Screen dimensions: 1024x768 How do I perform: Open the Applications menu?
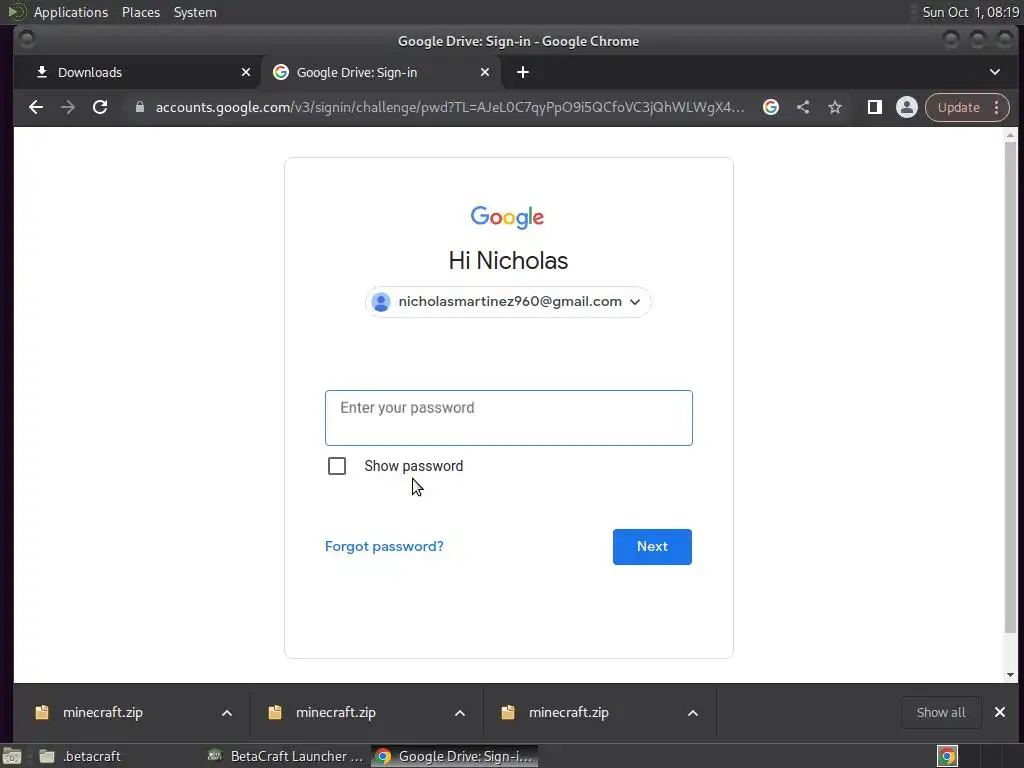tap(71, 12)
